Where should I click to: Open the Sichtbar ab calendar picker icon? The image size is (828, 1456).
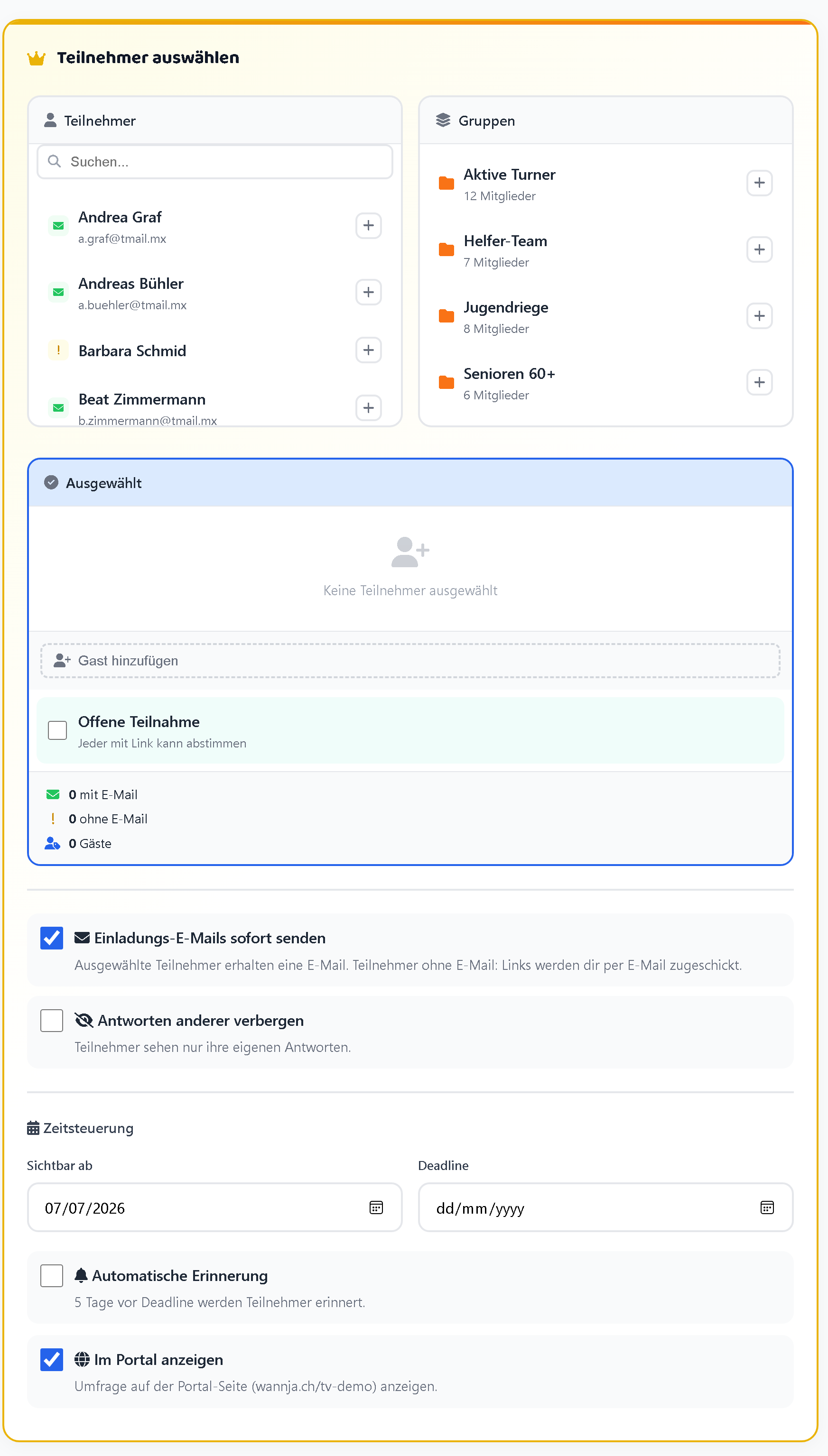[x=376, y=1207]
